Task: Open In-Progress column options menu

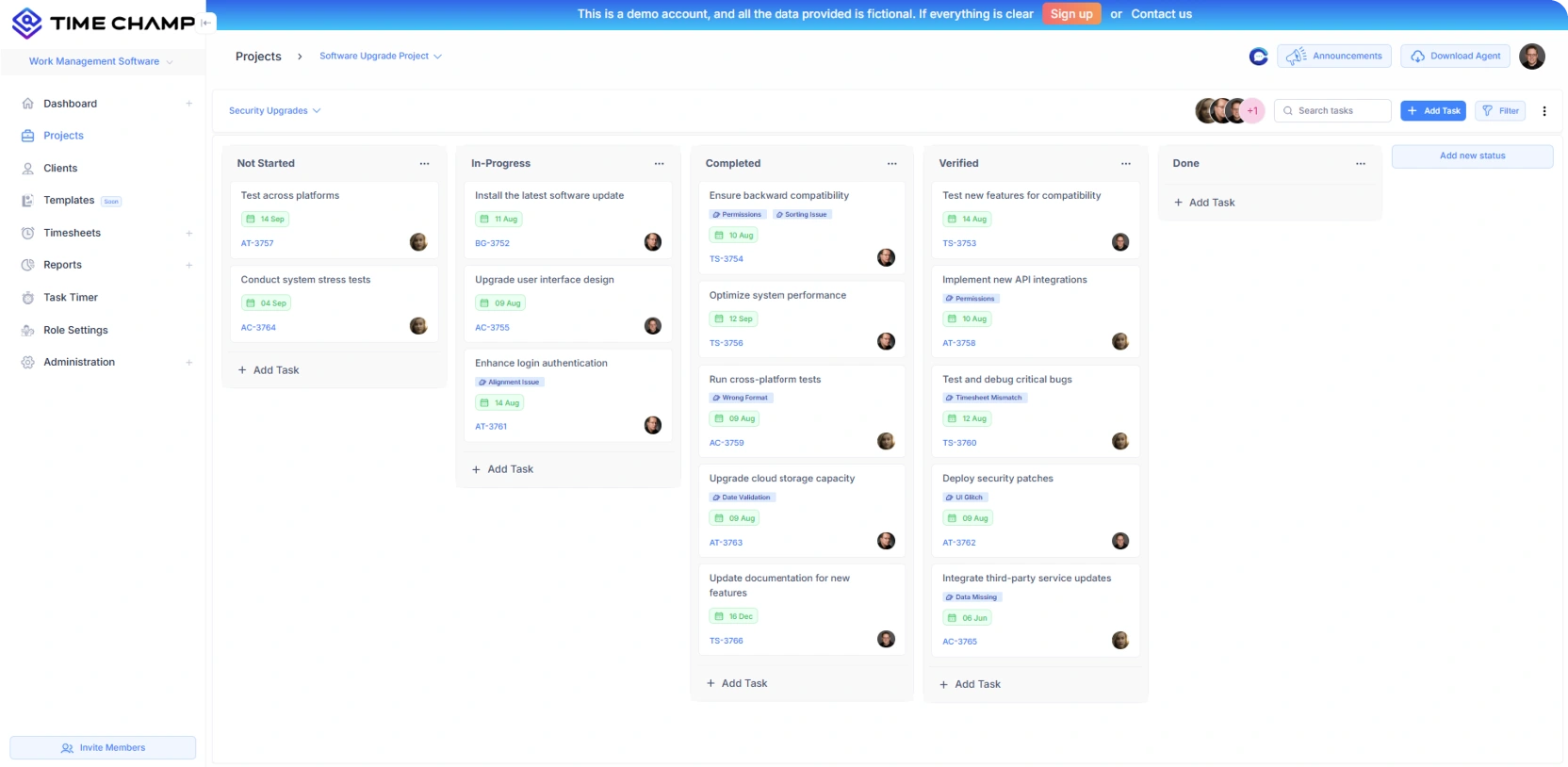Action: click(659, 164)
